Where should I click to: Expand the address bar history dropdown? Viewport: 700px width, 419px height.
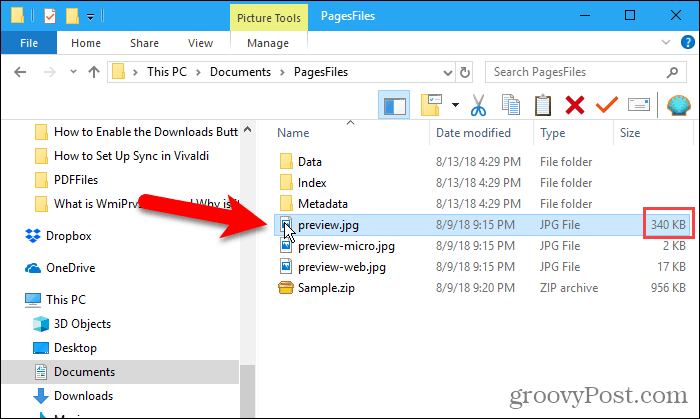(447, 73)
